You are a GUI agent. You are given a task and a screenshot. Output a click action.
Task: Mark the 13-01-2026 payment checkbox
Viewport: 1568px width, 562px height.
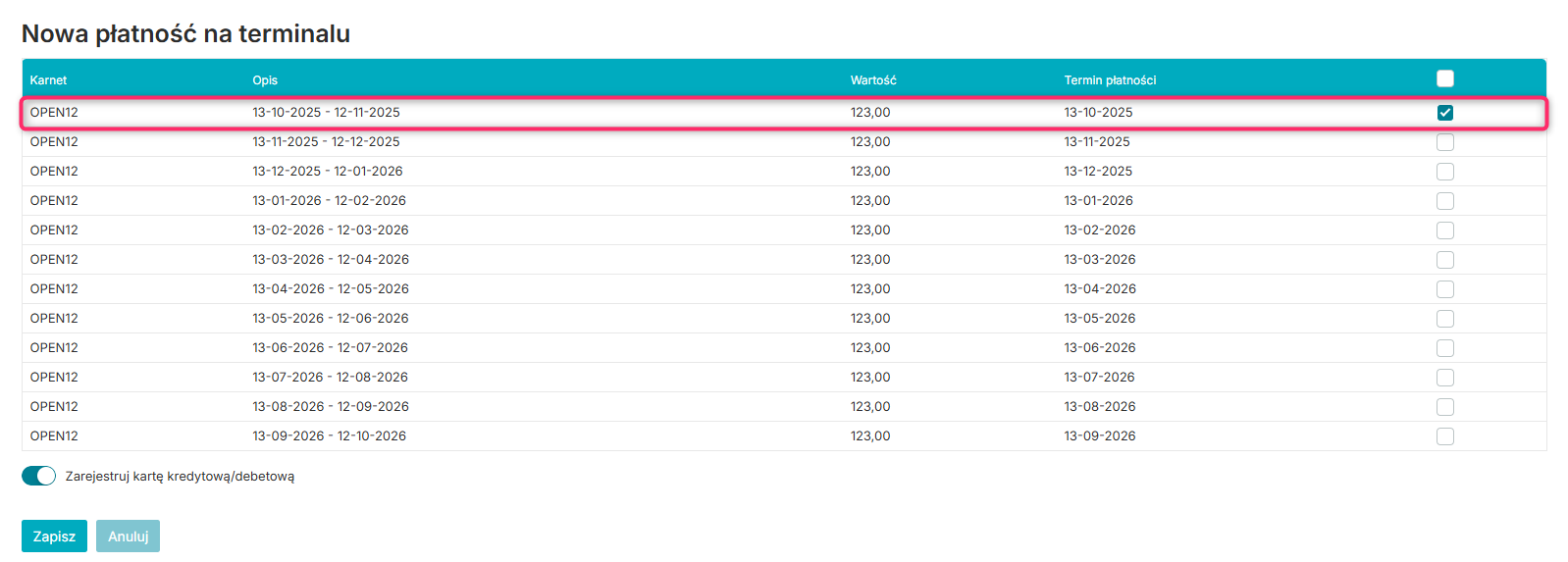tap(1444, 201)
